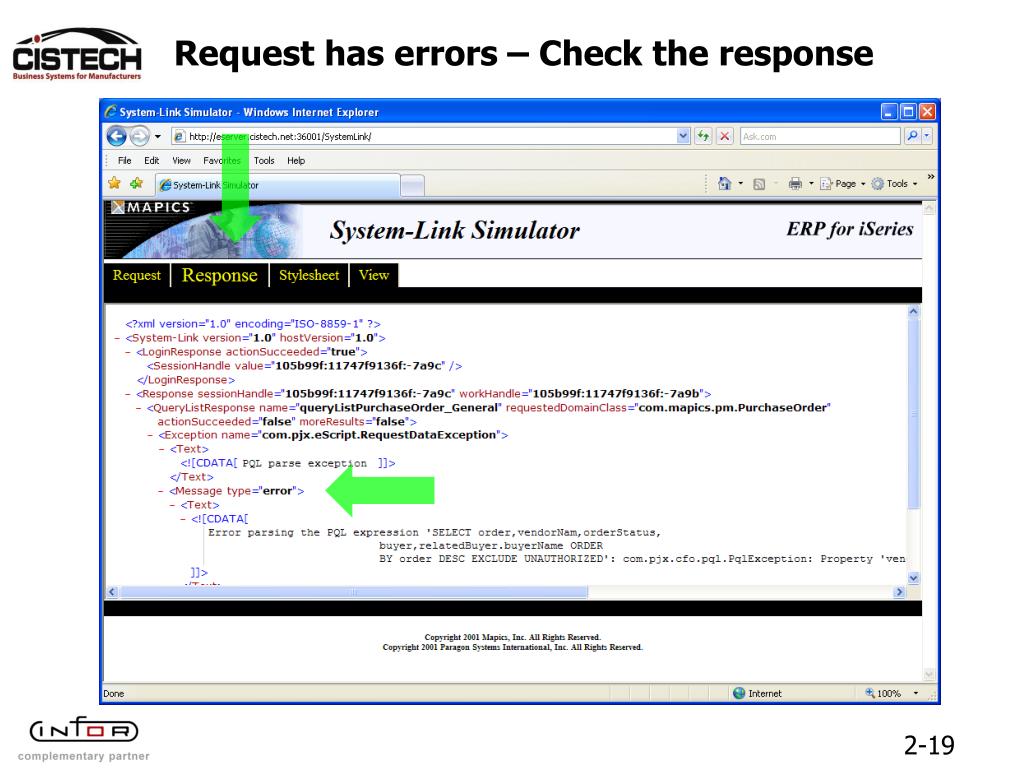Image resolution: width=1024 pixels, height=768 pixels.
Task: Open the search provider dropdown arrow
Action: coord(927,136)
